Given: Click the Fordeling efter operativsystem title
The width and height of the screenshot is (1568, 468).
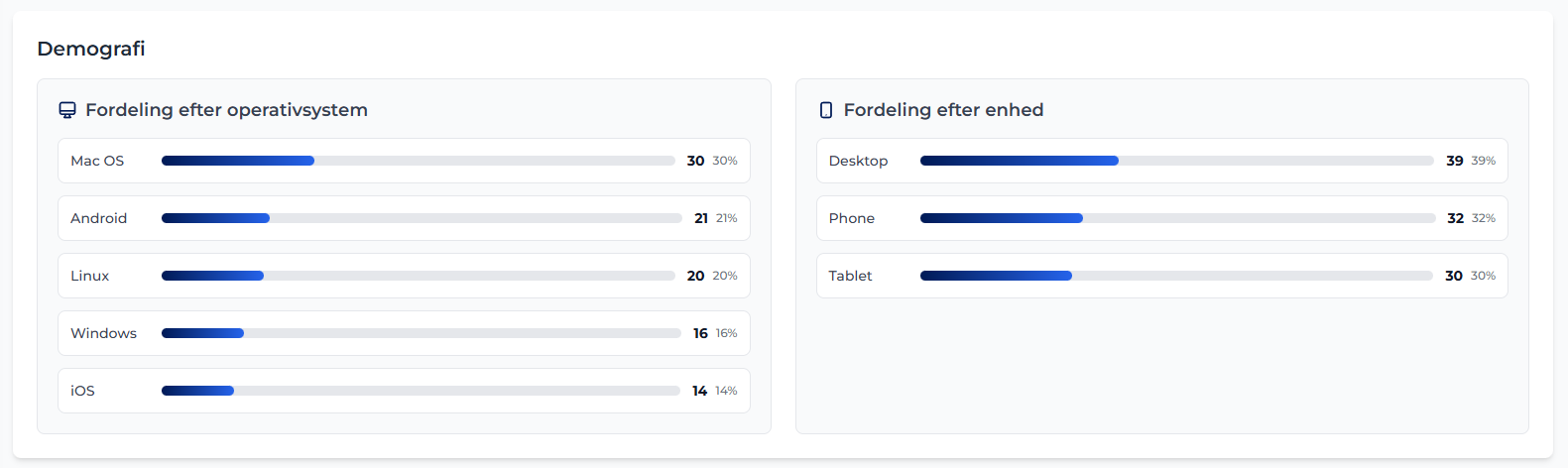Looking at the screenshot, I should pos(226,110).
